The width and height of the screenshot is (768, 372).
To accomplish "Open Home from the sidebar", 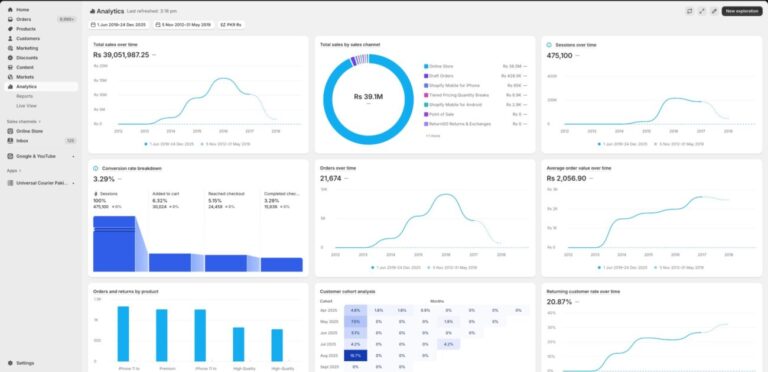I will point(41,10).
